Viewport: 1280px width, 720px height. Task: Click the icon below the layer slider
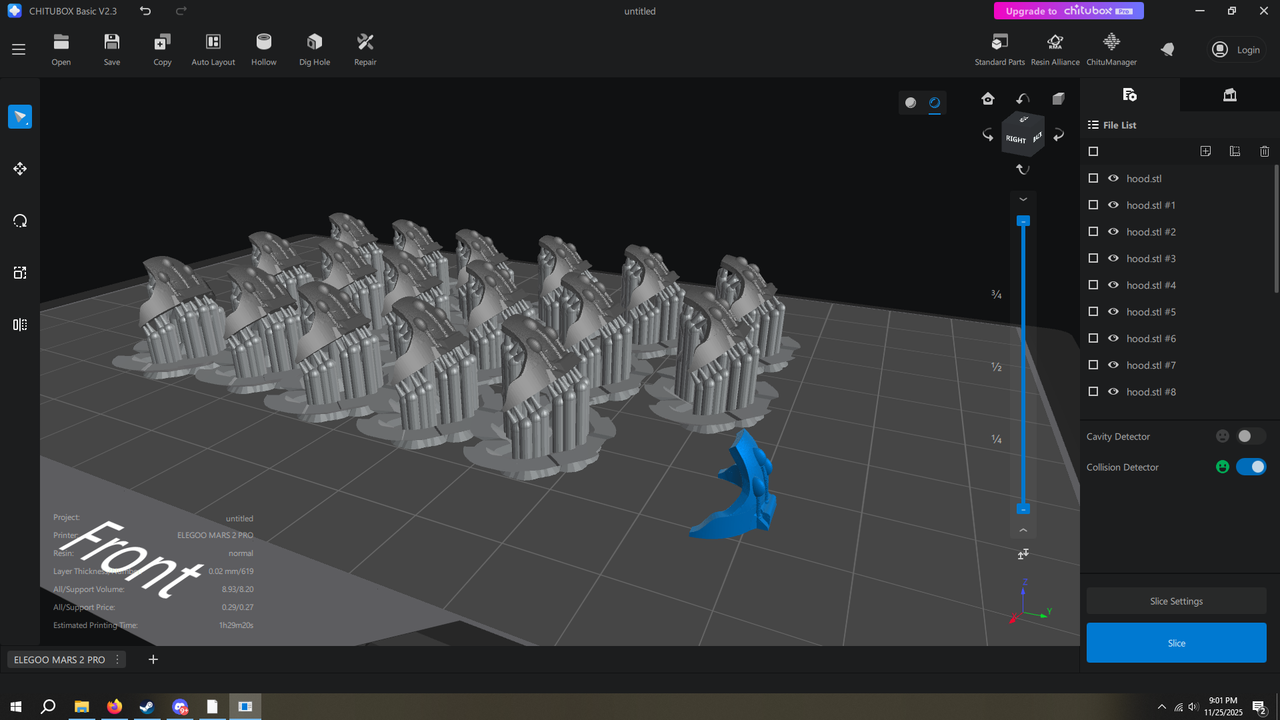click(1023, 554)
